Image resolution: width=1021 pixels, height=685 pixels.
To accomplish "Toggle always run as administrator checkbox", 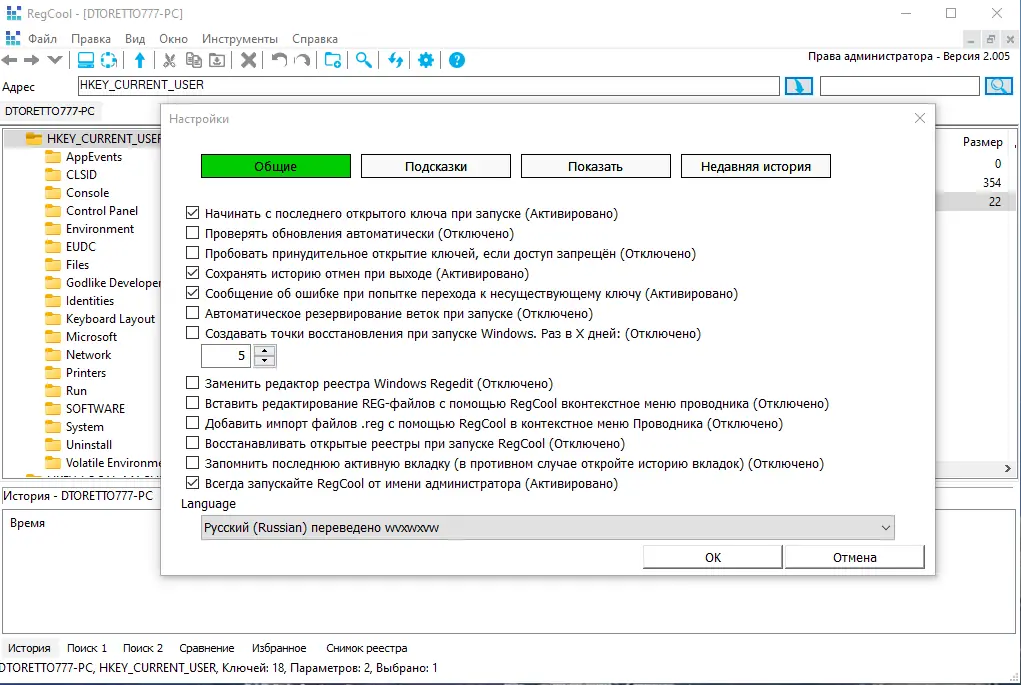I will [x=192, y=483].
